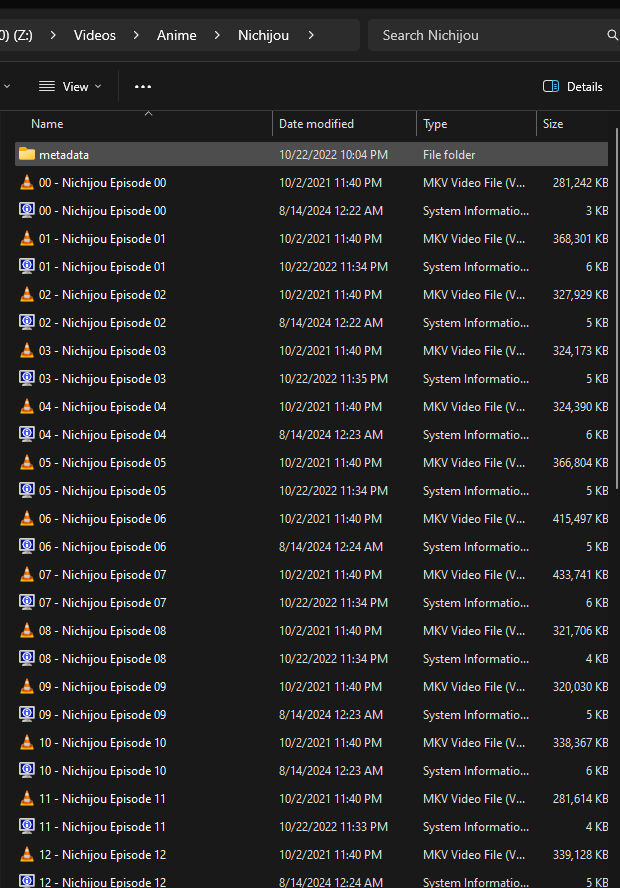Viewport: 620px width, 888px height.
Task: Click VLC icon of Episode 01 MKV file
Action: click(27, 238)
